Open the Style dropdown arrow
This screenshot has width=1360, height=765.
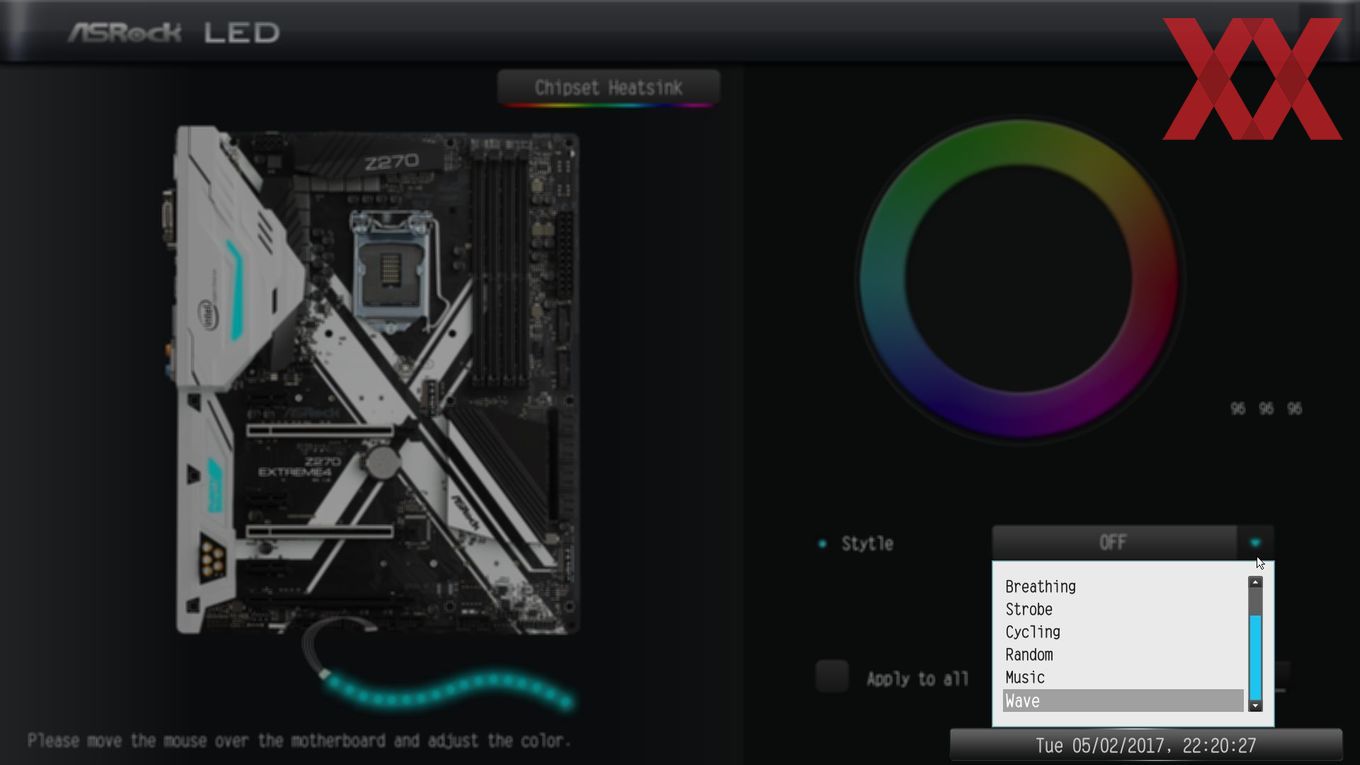coord(1255,543)
